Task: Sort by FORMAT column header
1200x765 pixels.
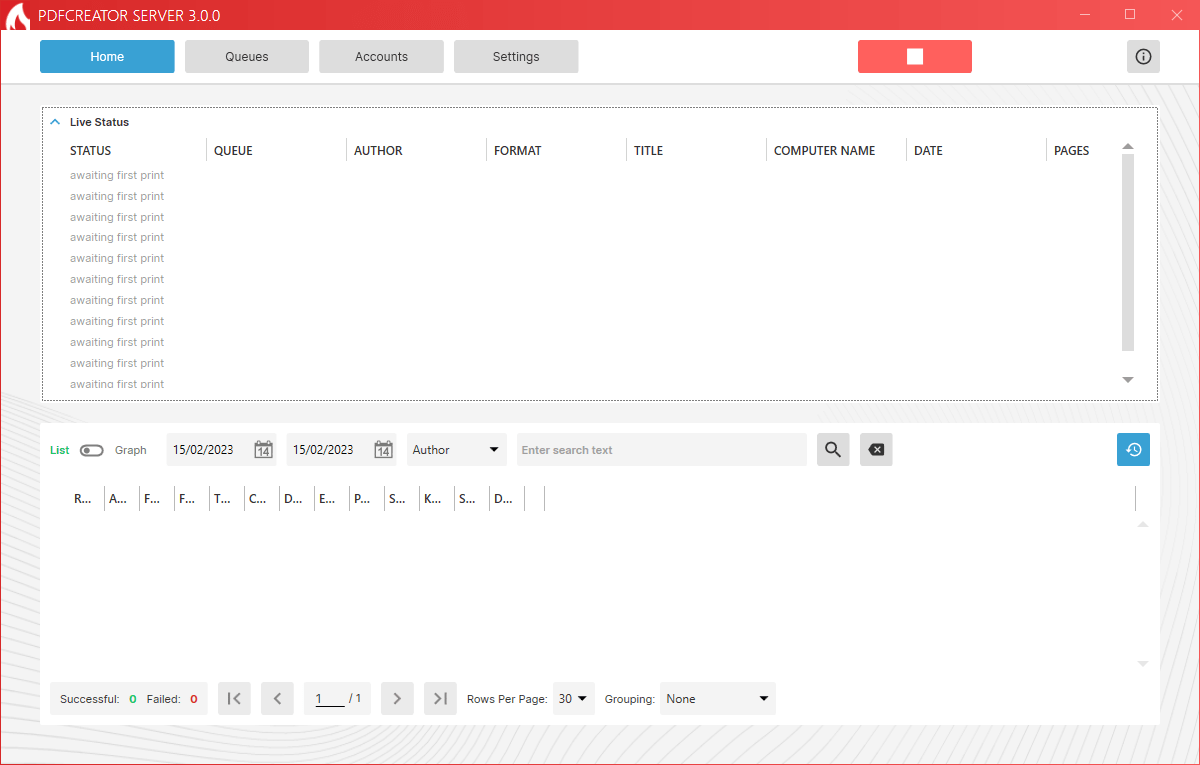Action: (x=517, y=151)
